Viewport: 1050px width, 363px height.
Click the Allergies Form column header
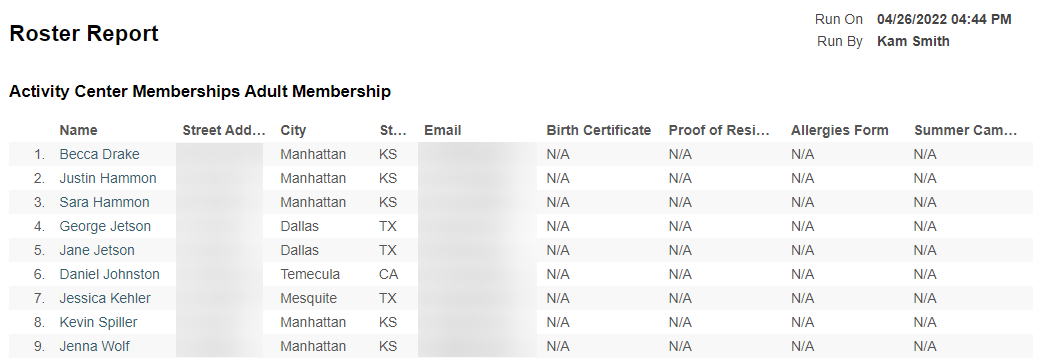click(x=840, y=130)
